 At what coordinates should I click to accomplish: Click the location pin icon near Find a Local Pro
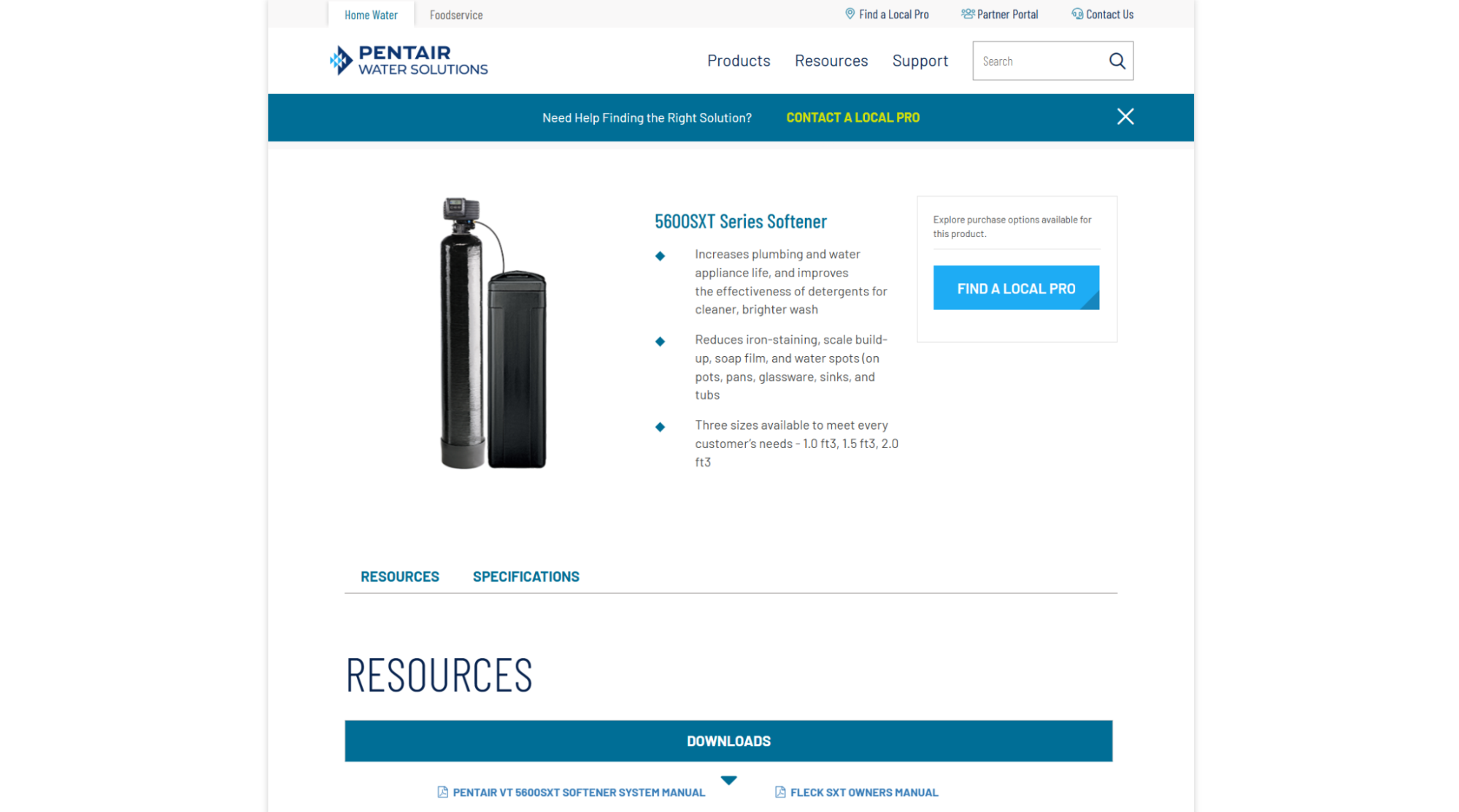(850, 14)
